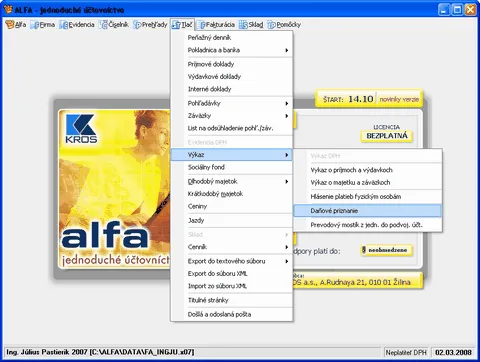Open Titulné stránky entry
480x362 pixels.
click(x=232, y=300)
